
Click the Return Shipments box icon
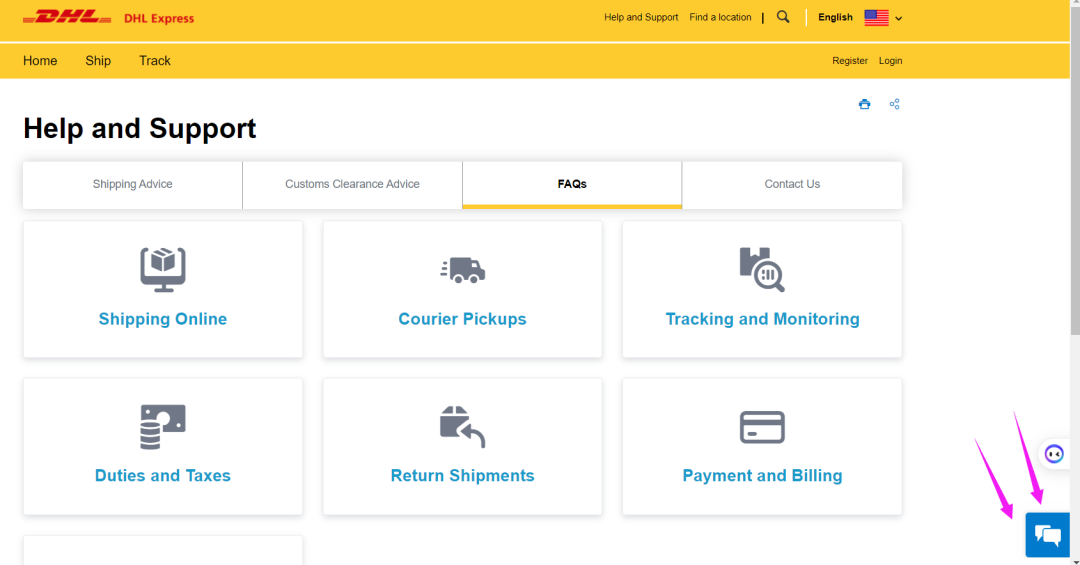(x=462, y=427)
